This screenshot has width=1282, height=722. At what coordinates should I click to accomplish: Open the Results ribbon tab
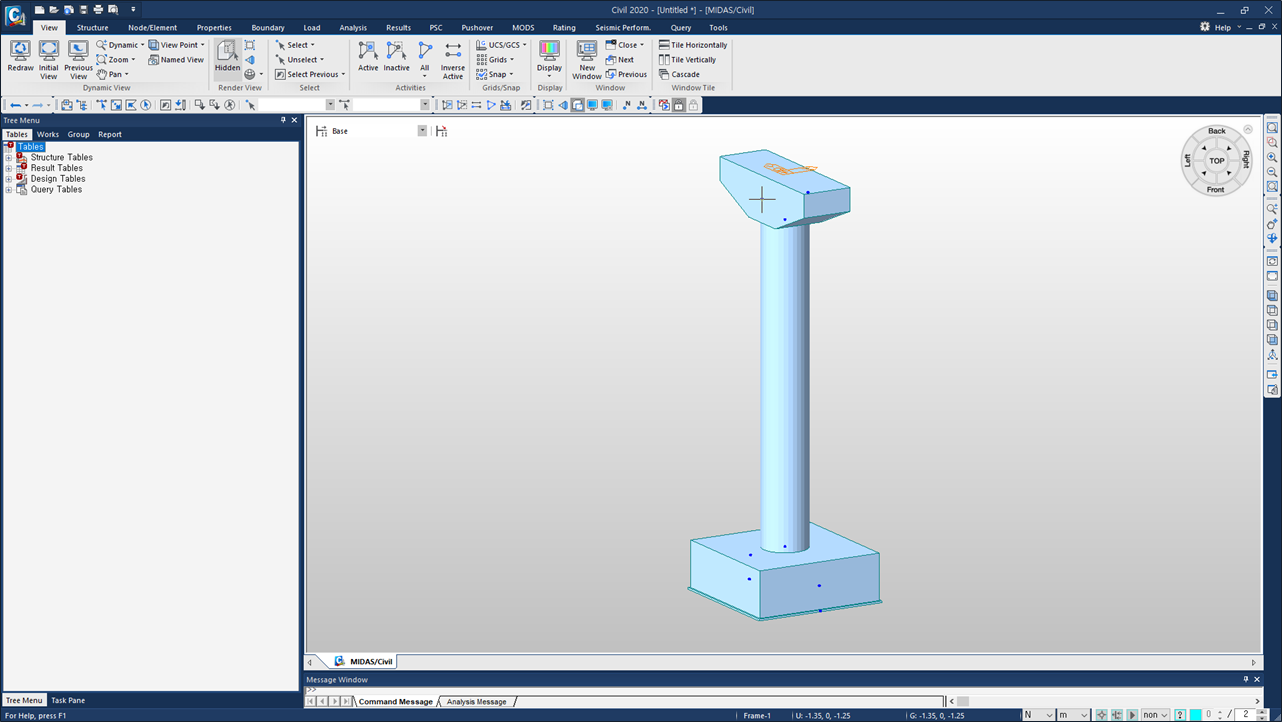click(398, 28)
